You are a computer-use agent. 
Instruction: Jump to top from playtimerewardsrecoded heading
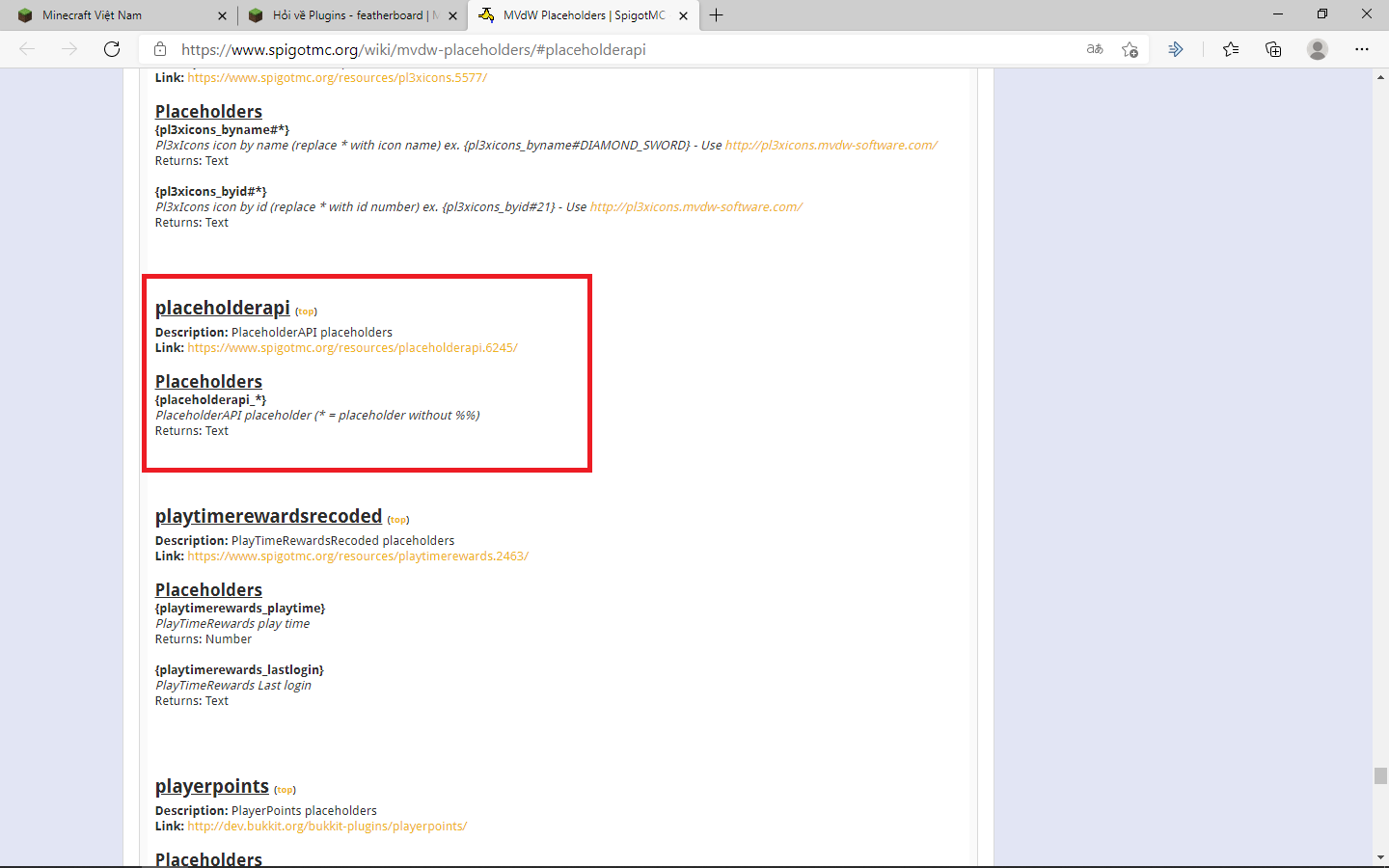click(398, 520)
